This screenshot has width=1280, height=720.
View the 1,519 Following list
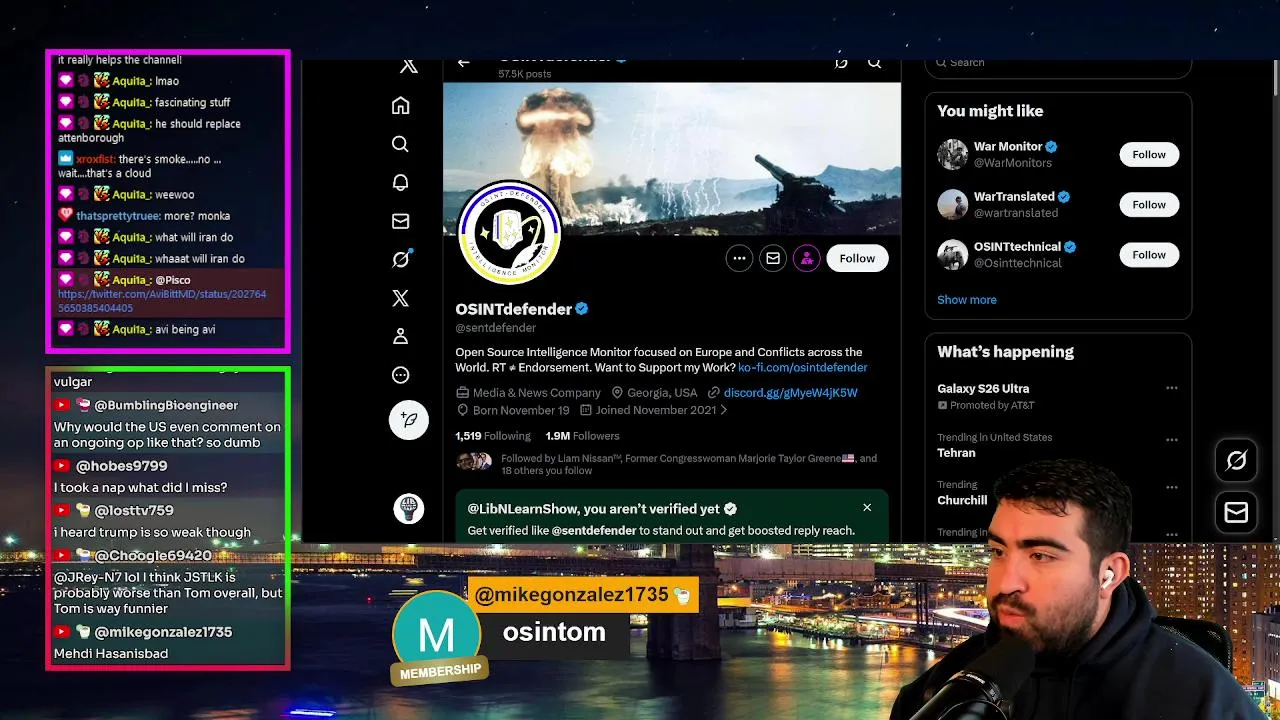[x=493, y=436]
